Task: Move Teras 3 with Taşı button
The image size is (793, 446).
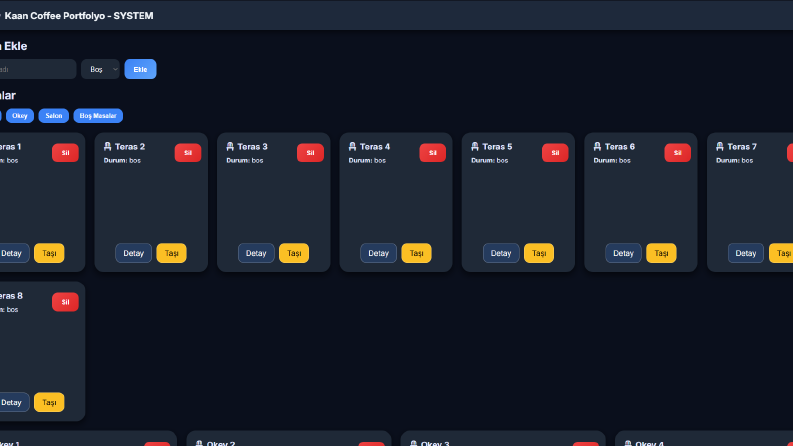Action: 294,253
